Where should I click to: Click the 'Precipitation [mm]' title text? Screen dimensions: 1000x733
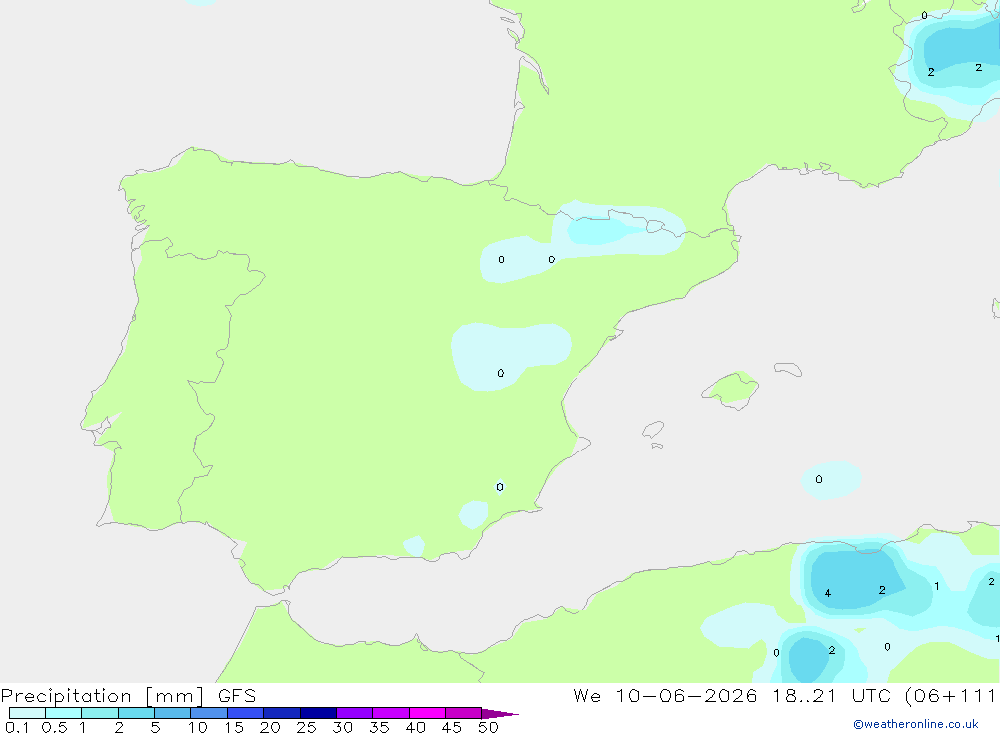click(103, 696)
